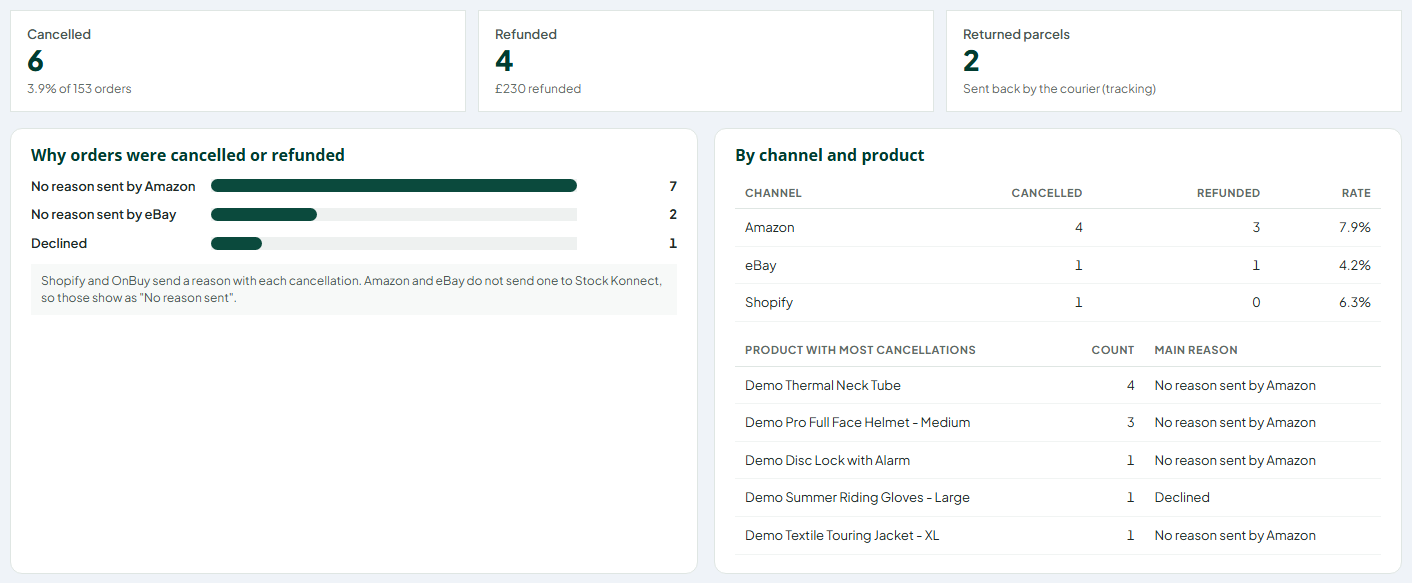Image resolution: width=1412 pixels, height=583 pixels.
Task: Click Amazon's refunded count of 3
Action: pos(1256,228)
